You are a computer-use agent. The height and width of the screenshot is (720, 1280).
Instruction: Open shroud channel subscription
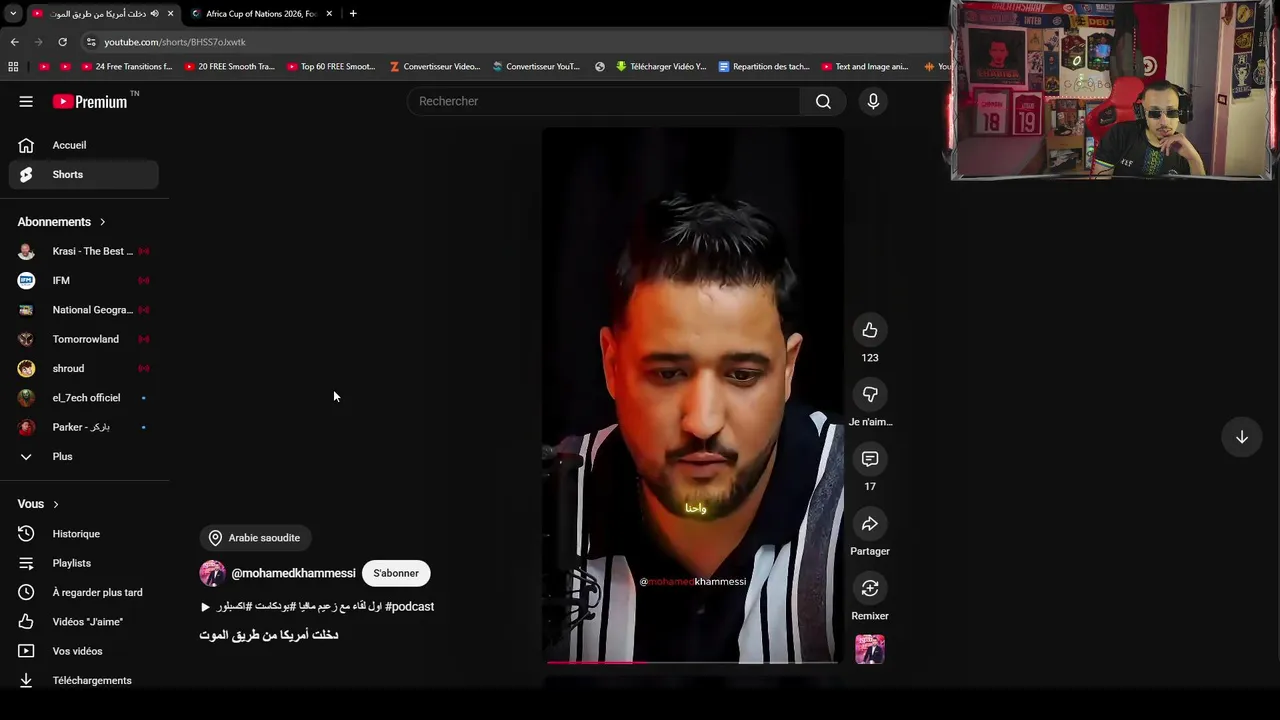84,368
